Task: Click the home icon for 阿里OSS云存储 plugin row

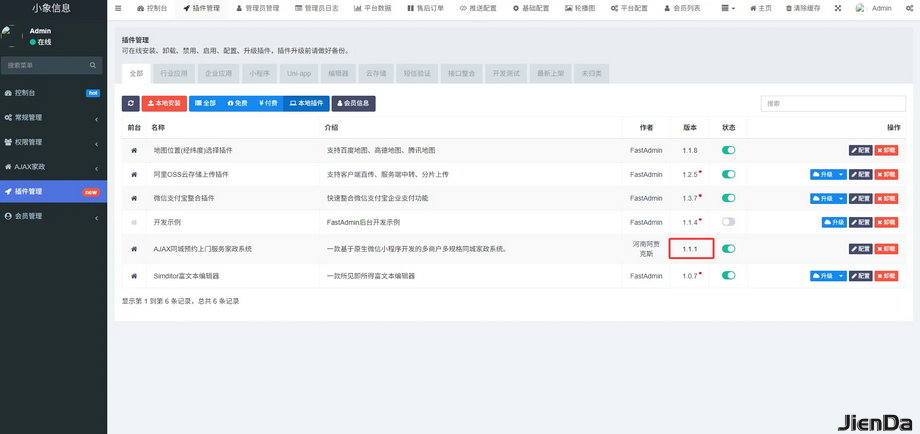Action: tap(134, 175)
